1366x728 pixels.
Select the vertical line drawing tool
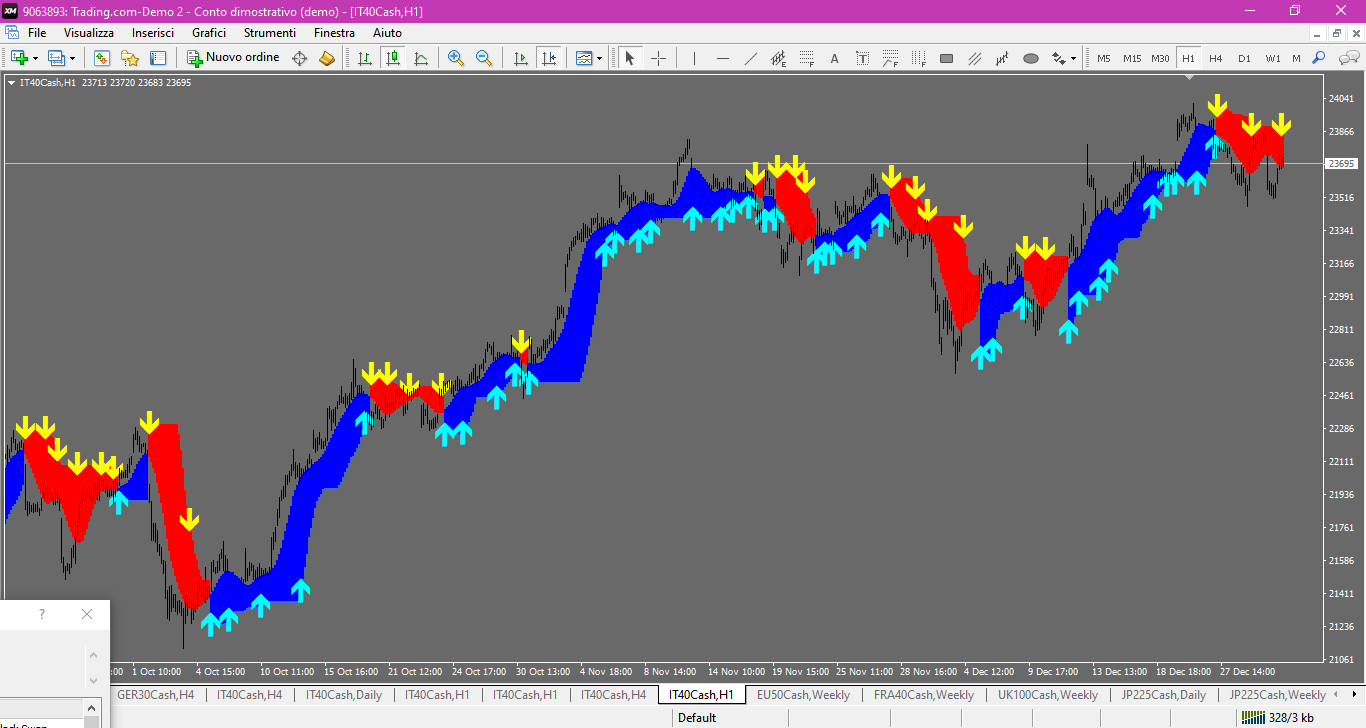coord(694,58)
